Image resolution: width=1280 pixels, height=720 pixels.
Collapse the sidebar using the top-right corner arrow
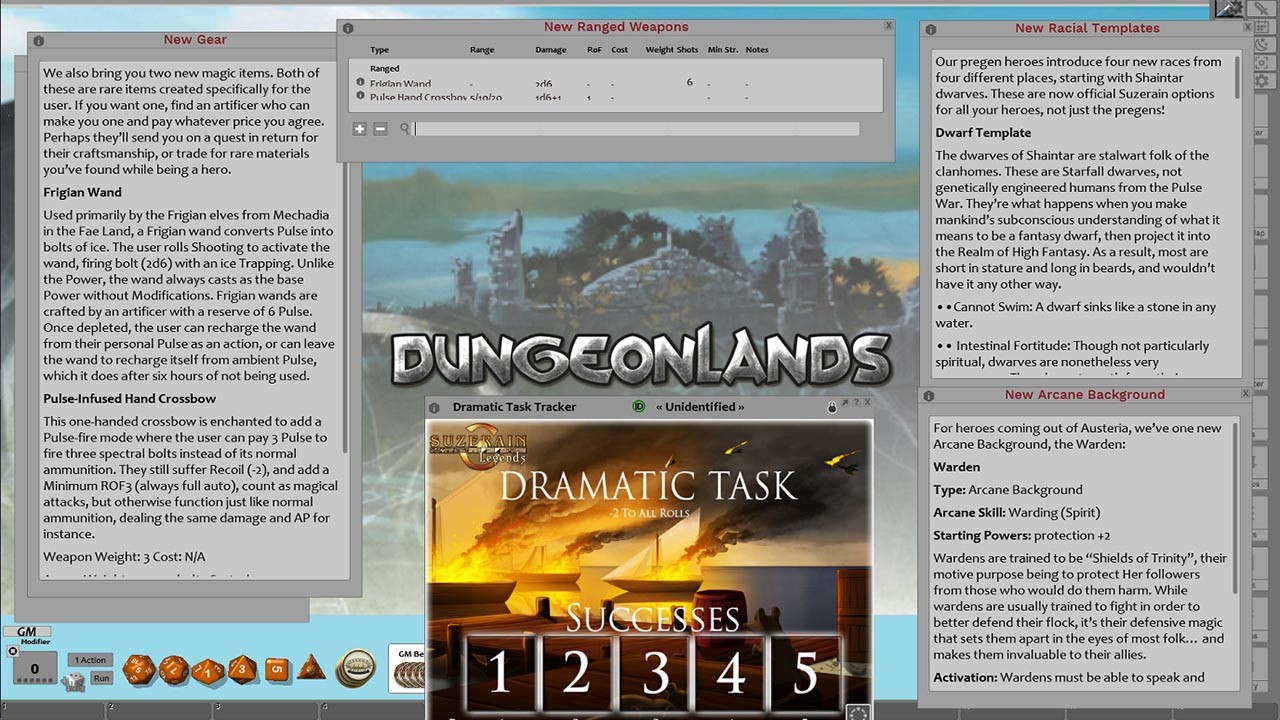[1232, 9]
